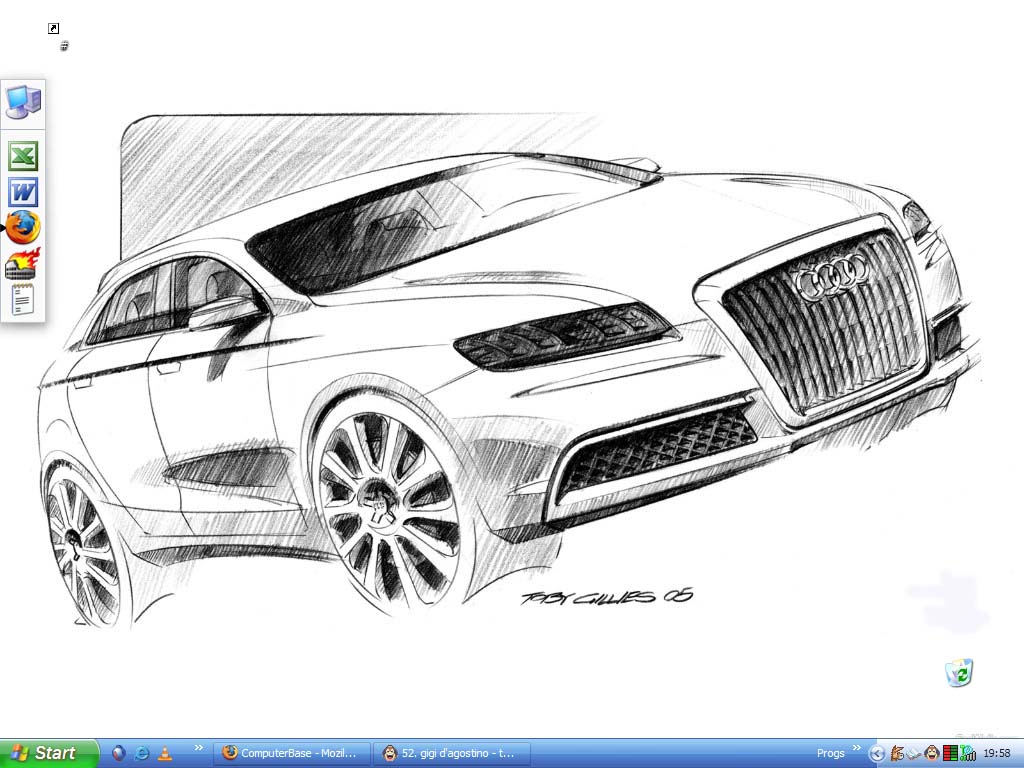The width and height of the screenshot is (1024, 768).
Task: Launch Firefox from the side dock
Action: [24, 227]
